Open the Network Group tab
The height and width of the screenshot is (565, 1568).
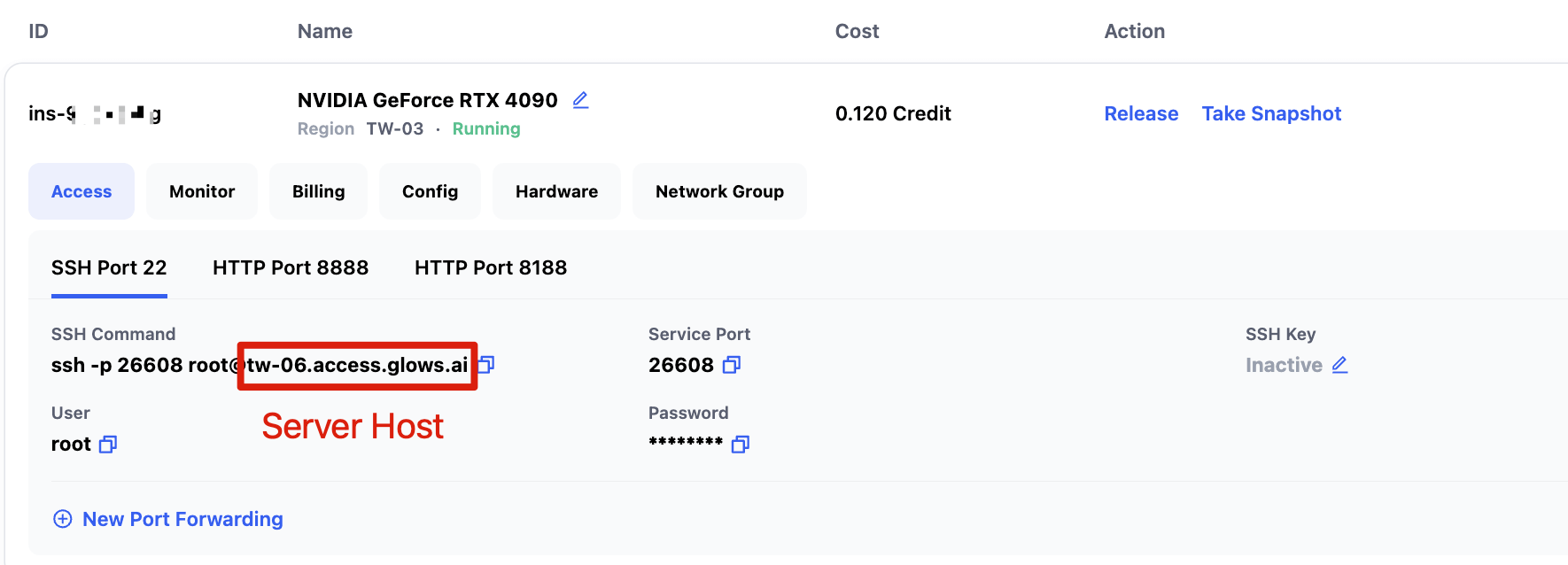coord(719,191)
